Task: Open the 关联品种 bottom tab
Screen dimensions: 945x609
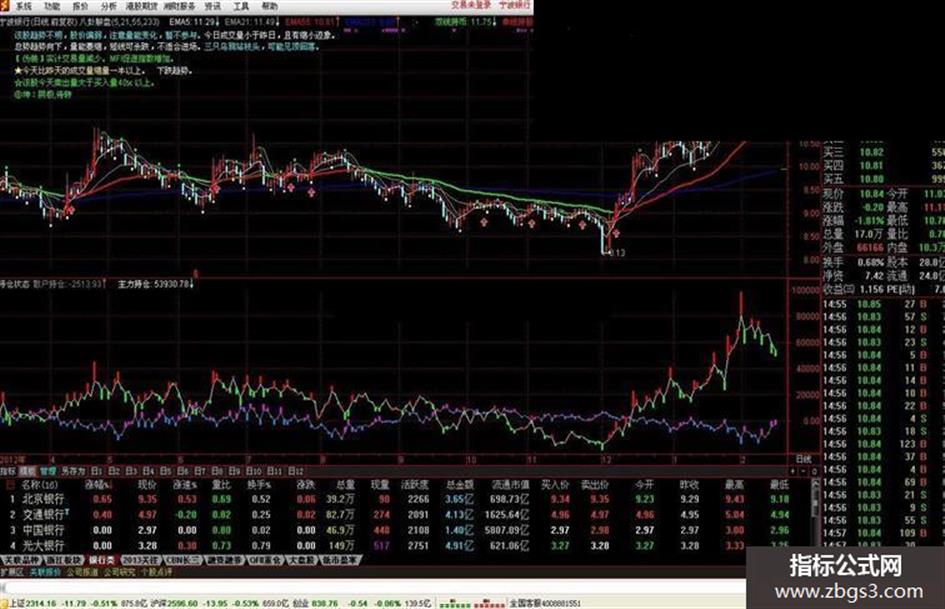Action: coord(21,560)
